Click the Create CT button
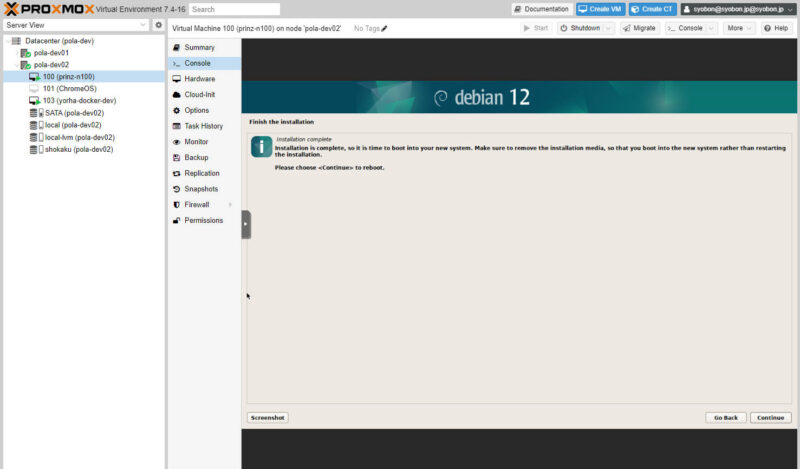The width and height of the screenshot is (800, 469). pyautogui.click(x=653, y=9)
